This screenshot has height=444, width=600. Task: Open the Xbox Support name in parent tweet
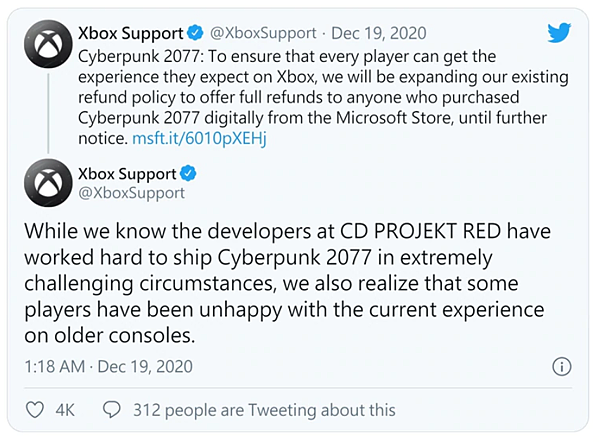[x=131, y=33]
